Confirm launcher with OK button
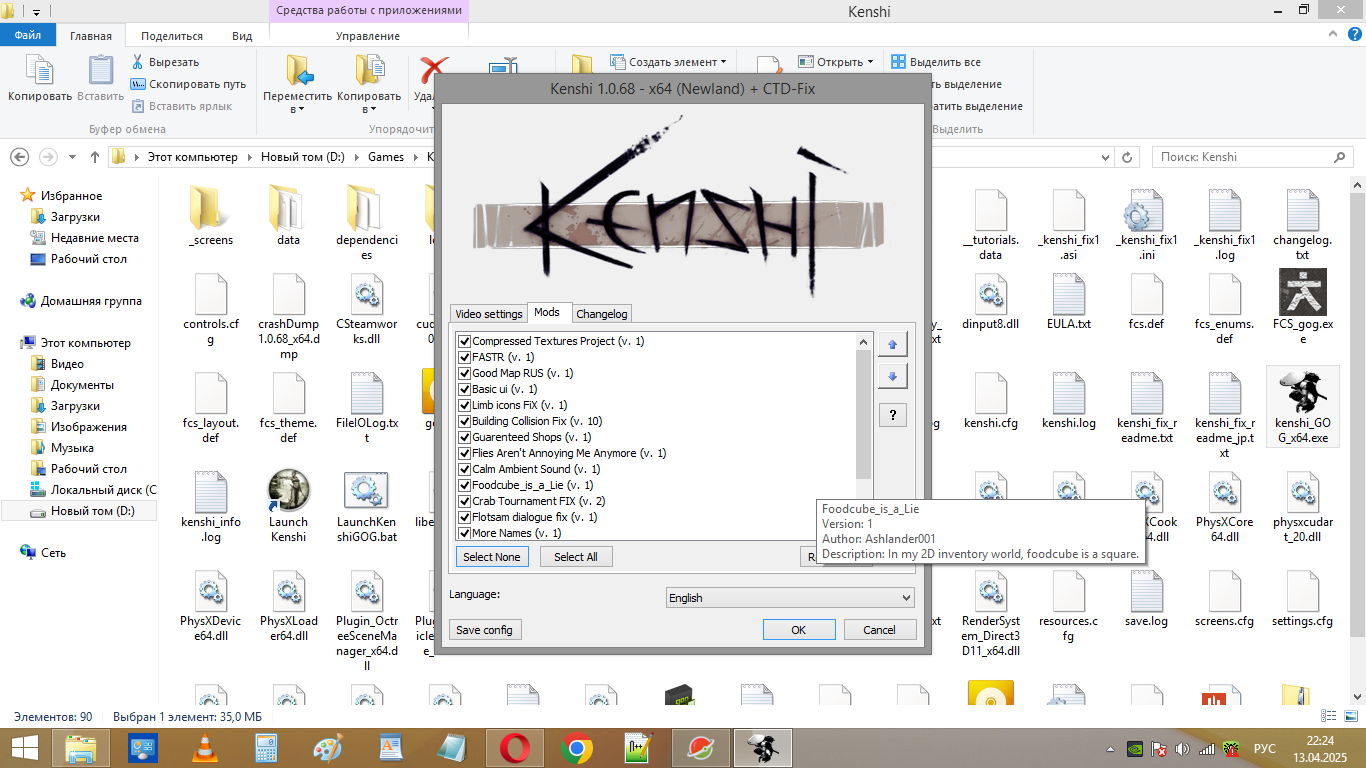 tap(799, 630)
